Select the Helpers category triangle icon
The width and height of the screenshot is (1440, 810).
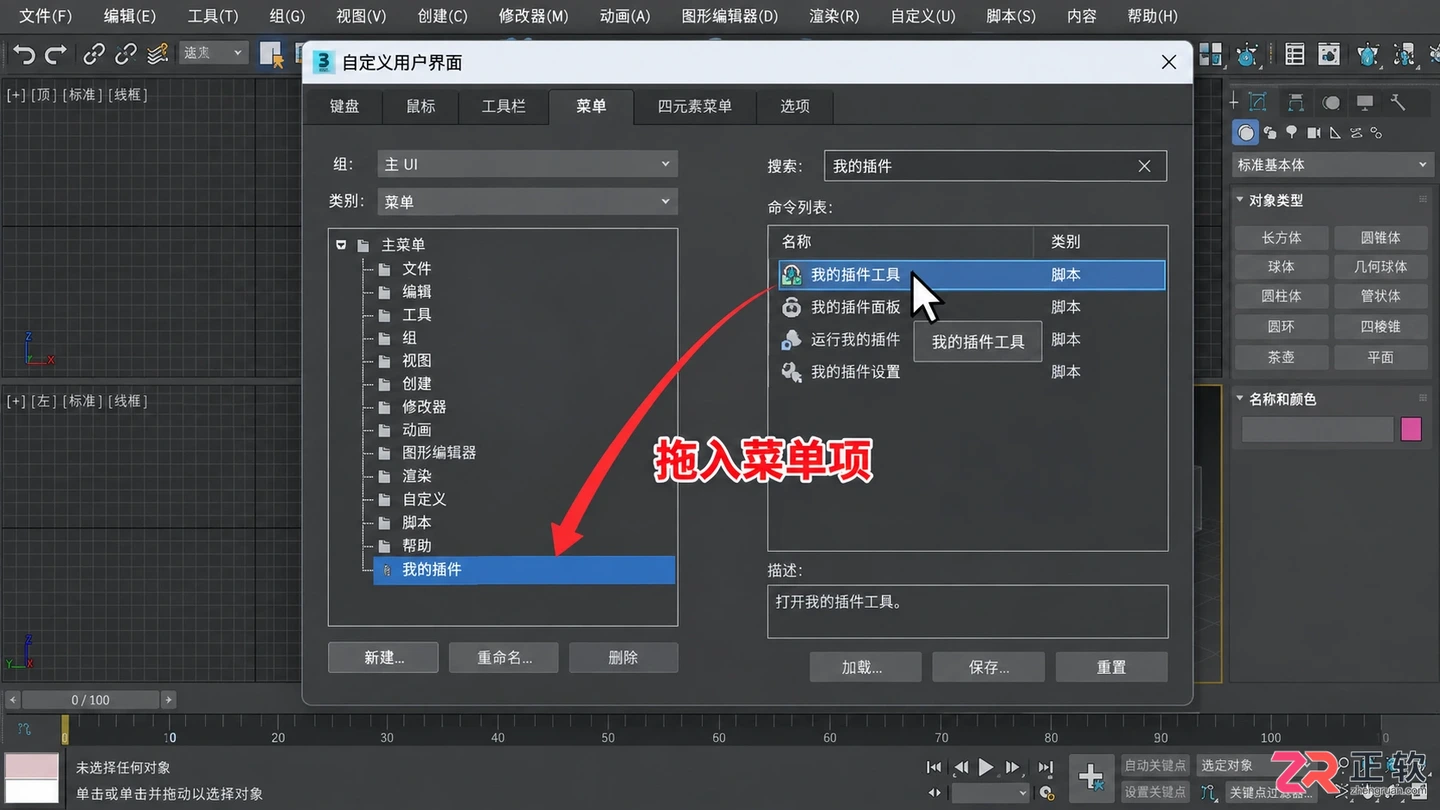point(1335,132)
